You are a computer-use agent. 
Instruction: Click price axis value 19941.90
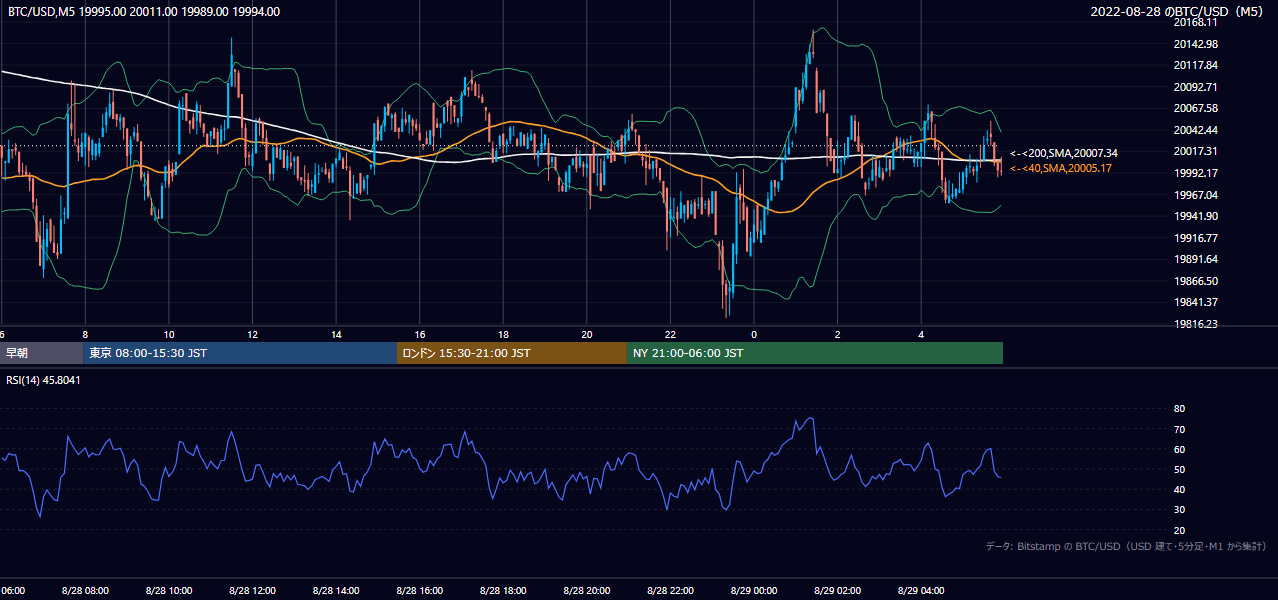tap(1196, 216)
